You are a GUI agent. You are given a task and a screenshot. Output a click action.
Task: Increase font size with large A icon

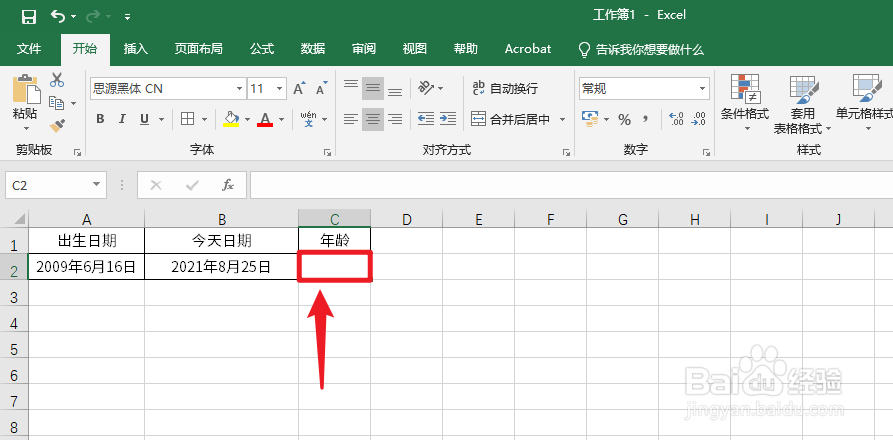299,88
